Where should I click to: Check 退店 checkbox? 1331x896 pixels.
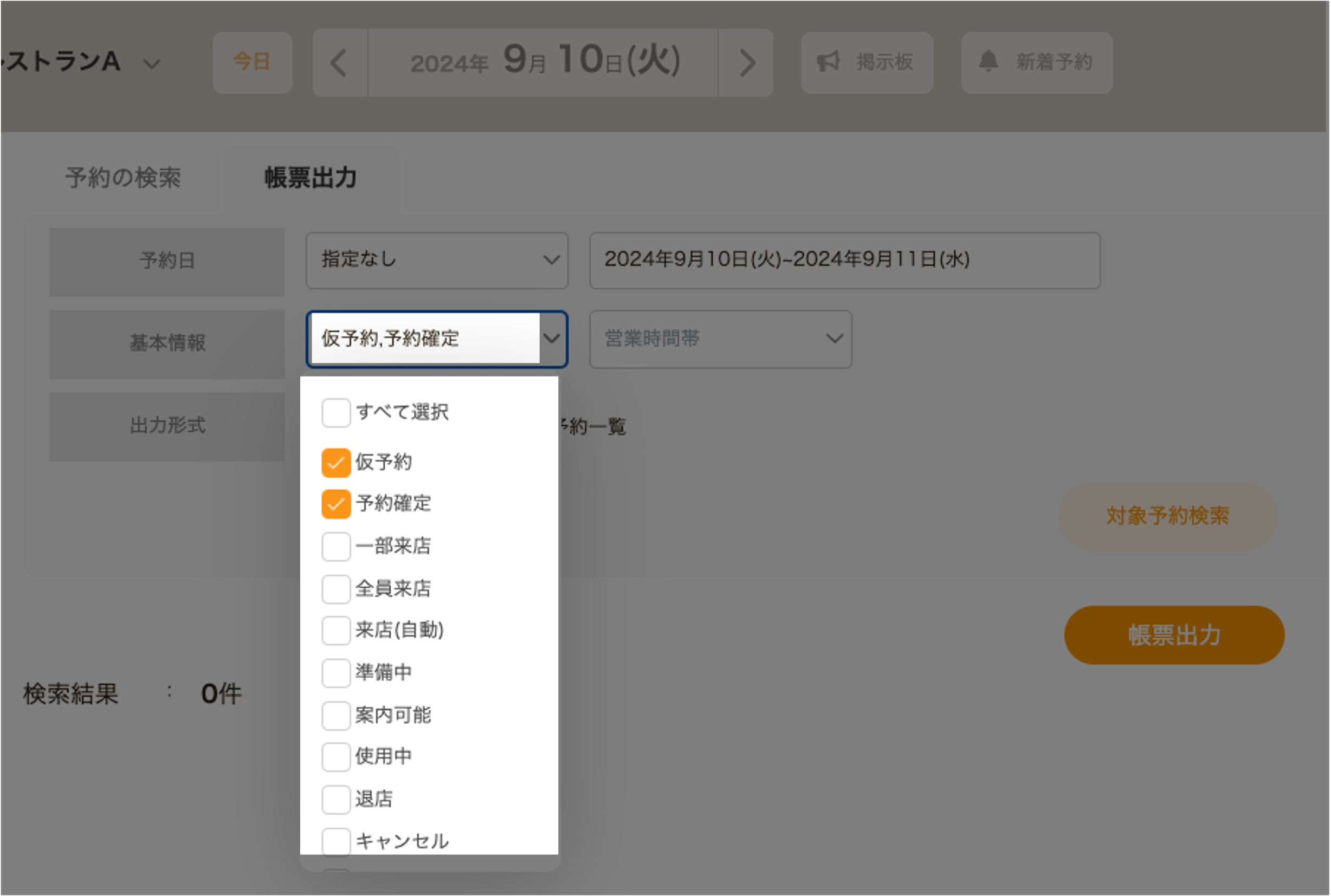[x=336, y=800]
